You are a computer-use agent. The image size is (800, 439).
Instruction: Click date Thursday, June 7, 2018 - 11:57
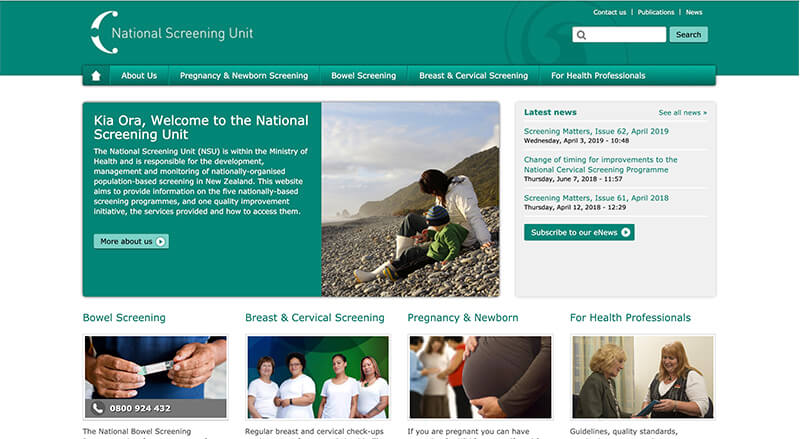pyautogui.click(x=573, y=179)
